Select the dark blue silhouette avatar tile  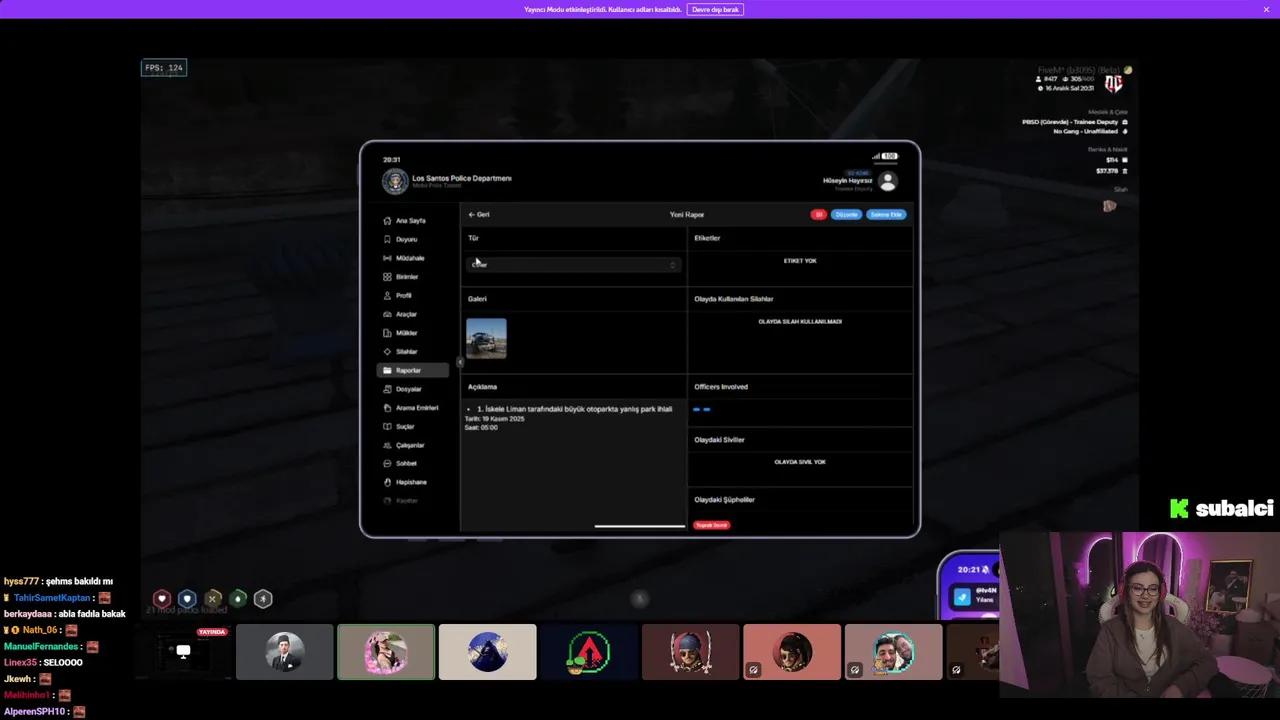[x=487, y=652]
